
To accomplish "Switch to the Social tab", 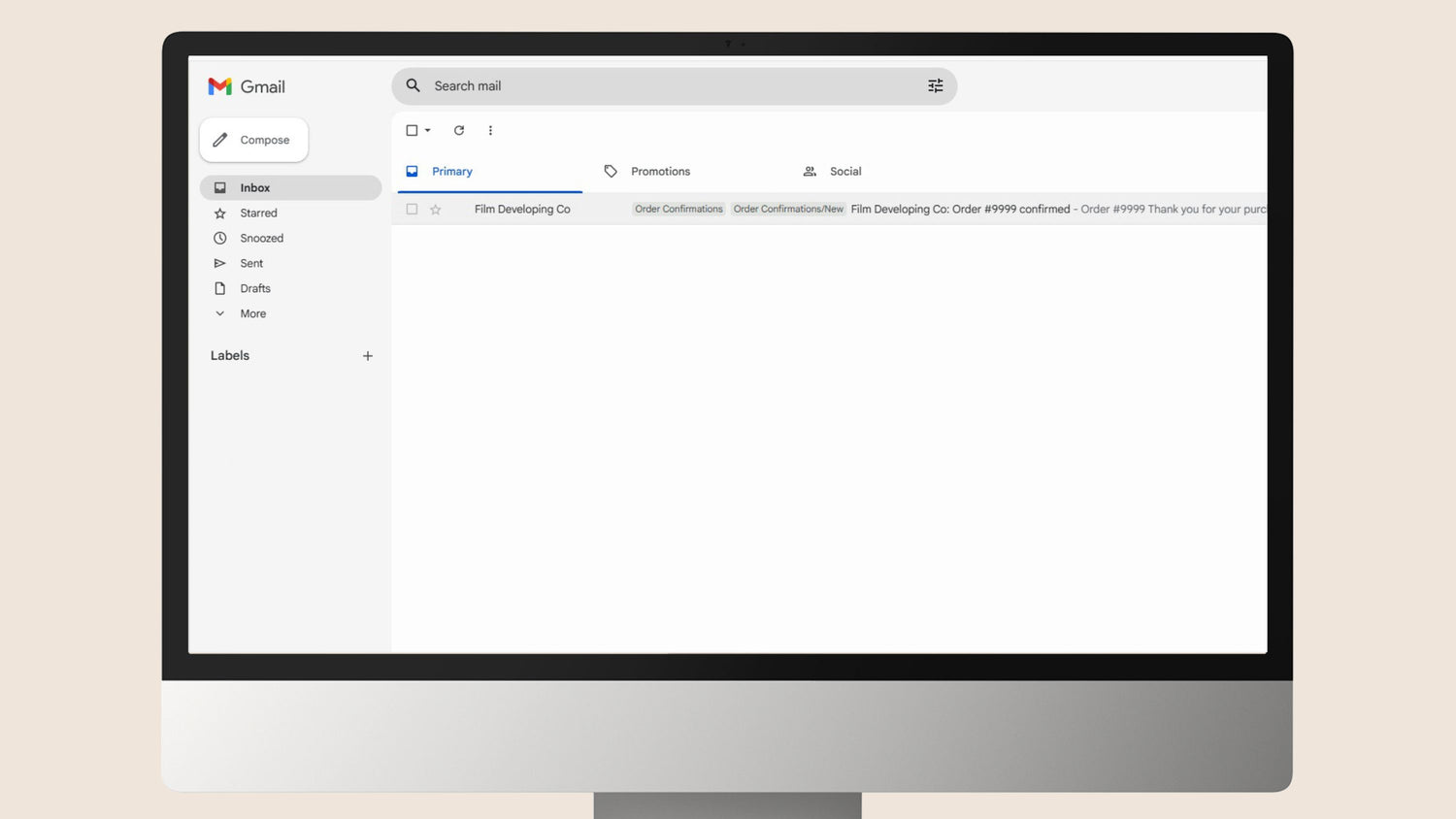I will click(x=844, y=172).
